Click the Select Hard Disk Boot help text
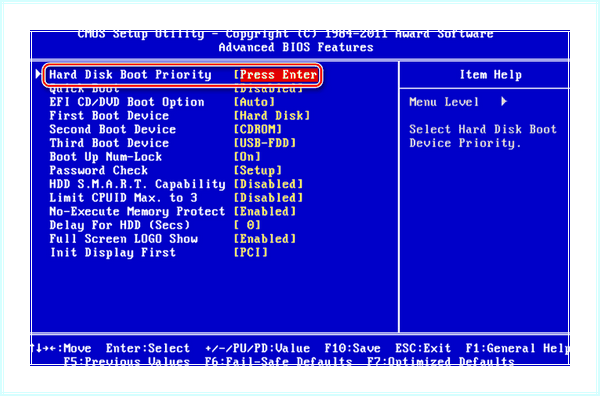Image resolution: width=600 pixels, height=396 pixels. [483, 136]
